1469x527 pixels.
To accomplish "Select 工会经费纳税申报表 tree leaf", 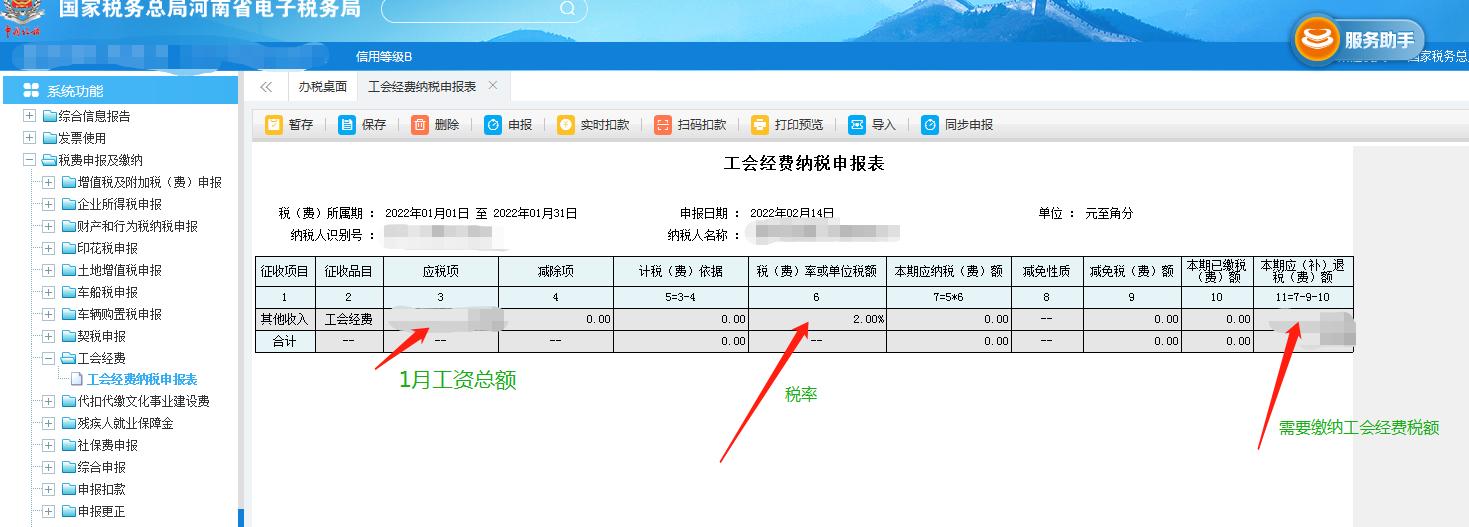I will point(142,380).
